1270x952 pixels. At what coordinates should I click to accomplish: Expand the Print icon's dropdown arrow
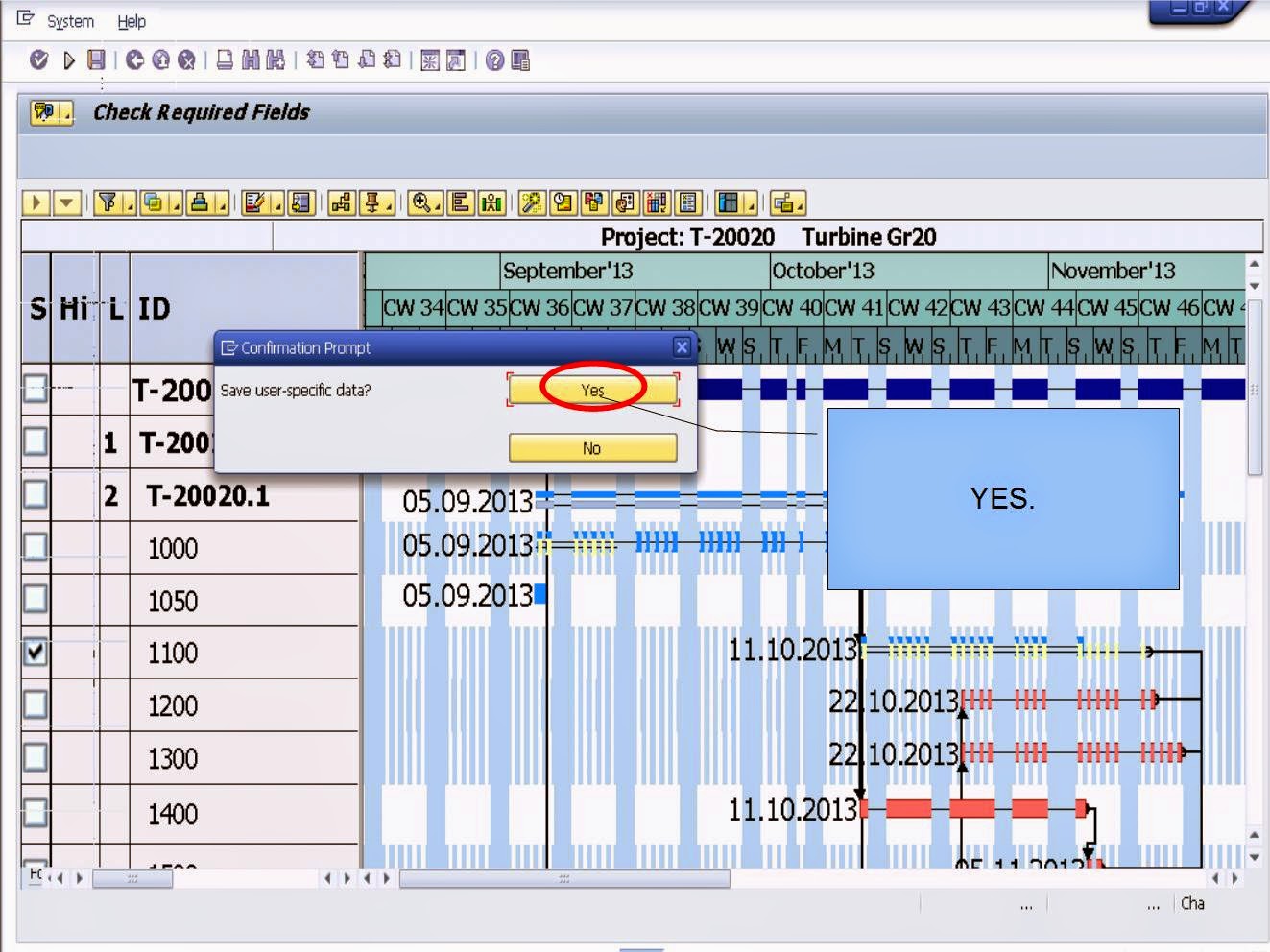(x=222, y=207)
